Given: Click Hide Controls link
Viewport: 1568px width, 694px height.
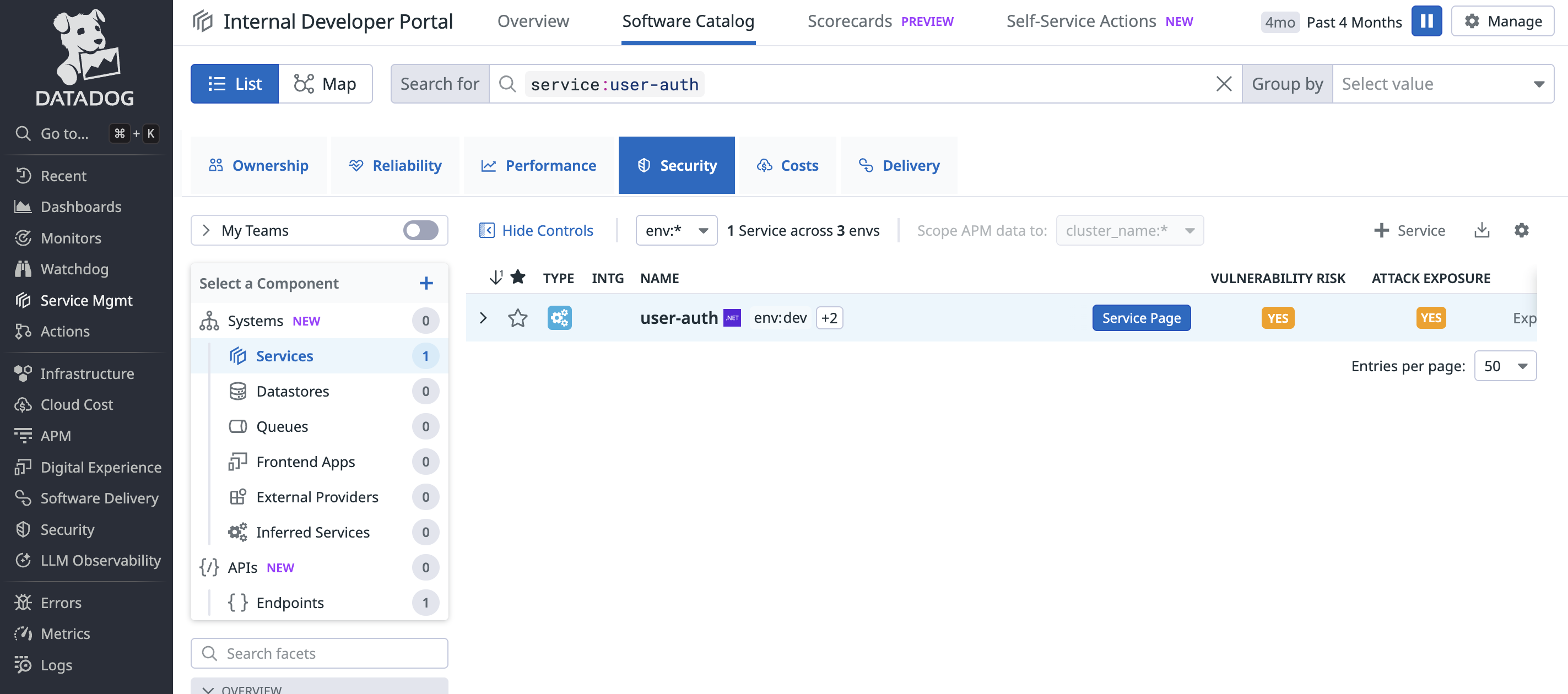Looking at the screenshot, I should coord(536,230).
